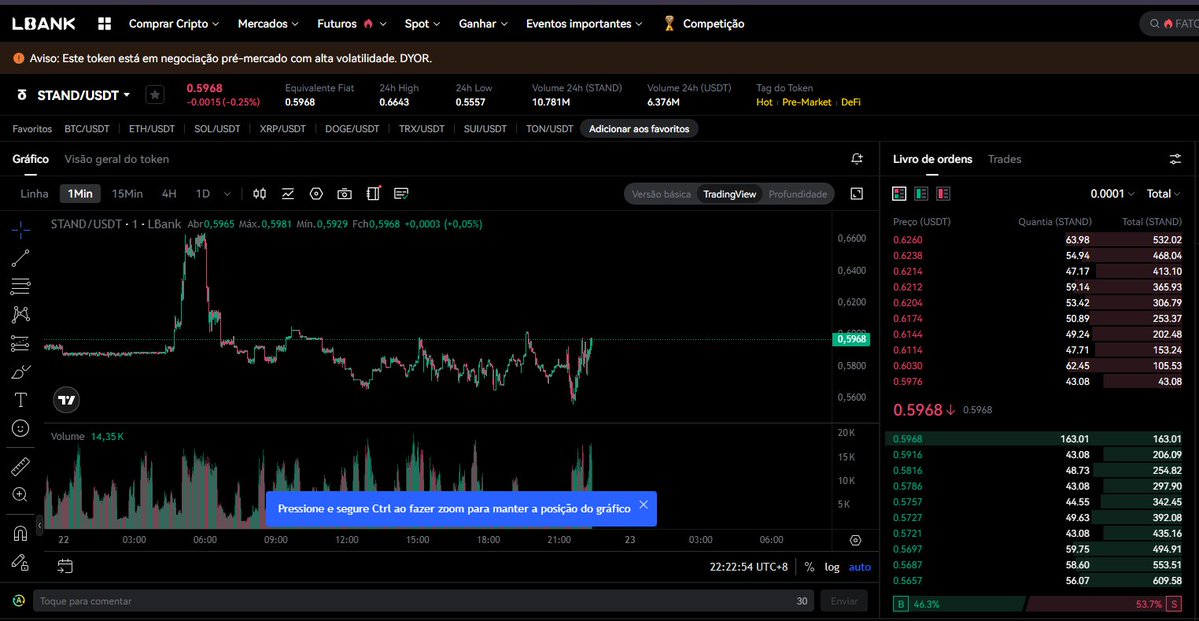Show asks-only order book view
Viewport: 1199px width, 621px height.
pyautogui.click(x=944, y=193)
